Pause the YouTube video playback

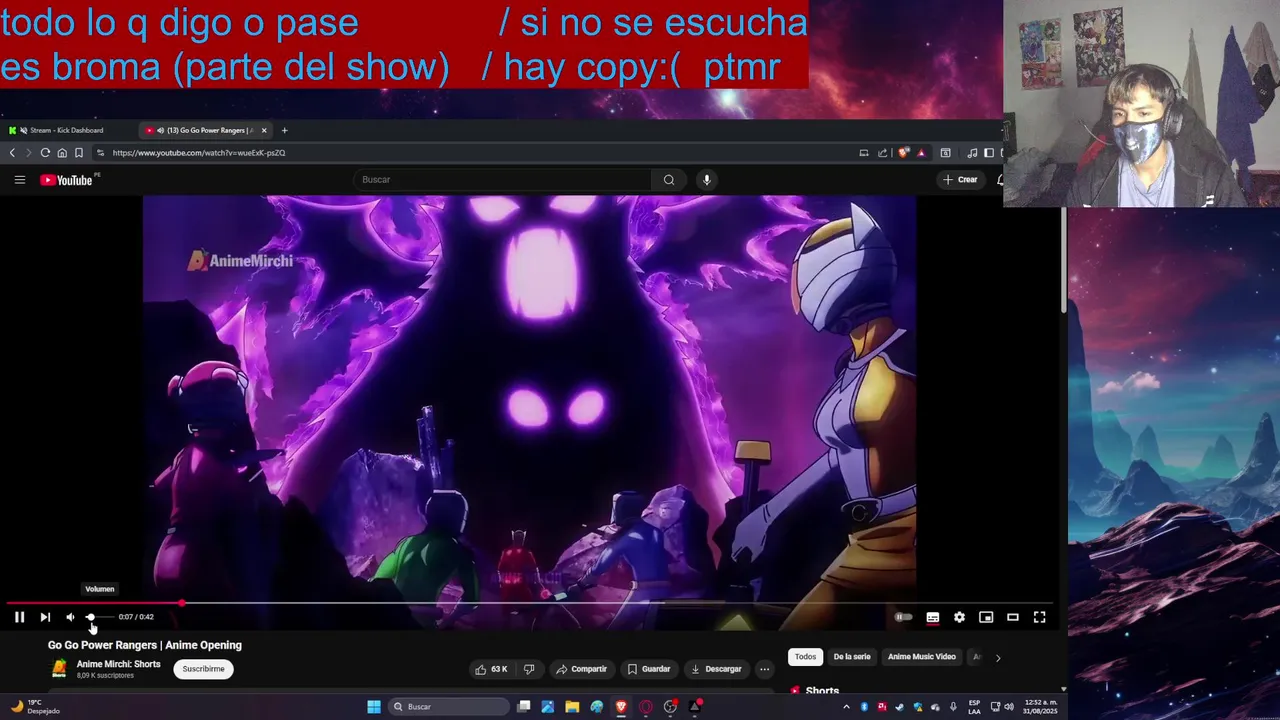point(19,617)
